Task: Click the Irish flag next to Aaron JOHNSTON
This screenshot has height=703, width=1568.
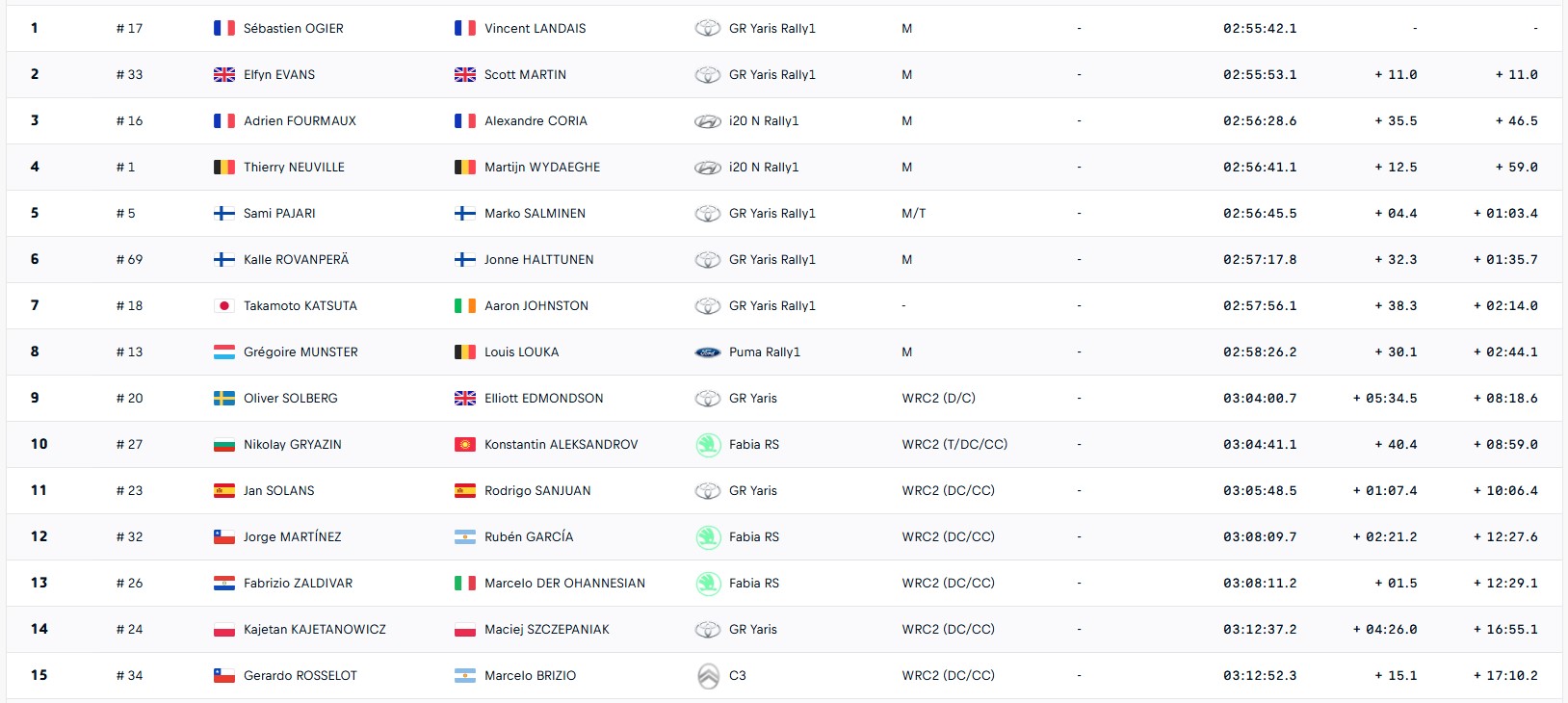Action: [x=465, y=305]
